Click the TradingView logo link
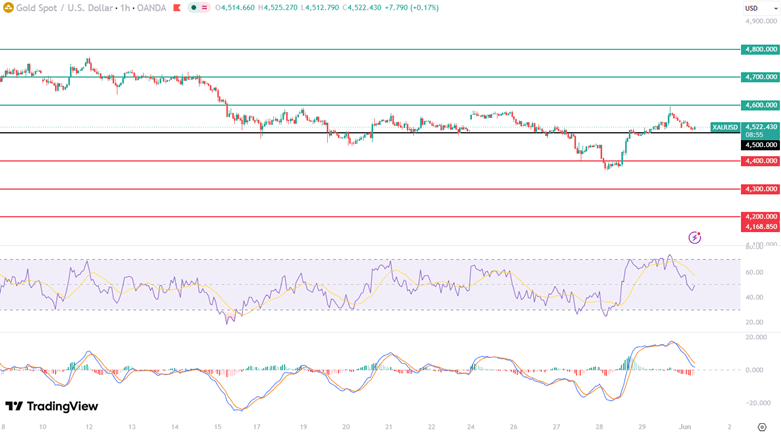 click(52, 406)
